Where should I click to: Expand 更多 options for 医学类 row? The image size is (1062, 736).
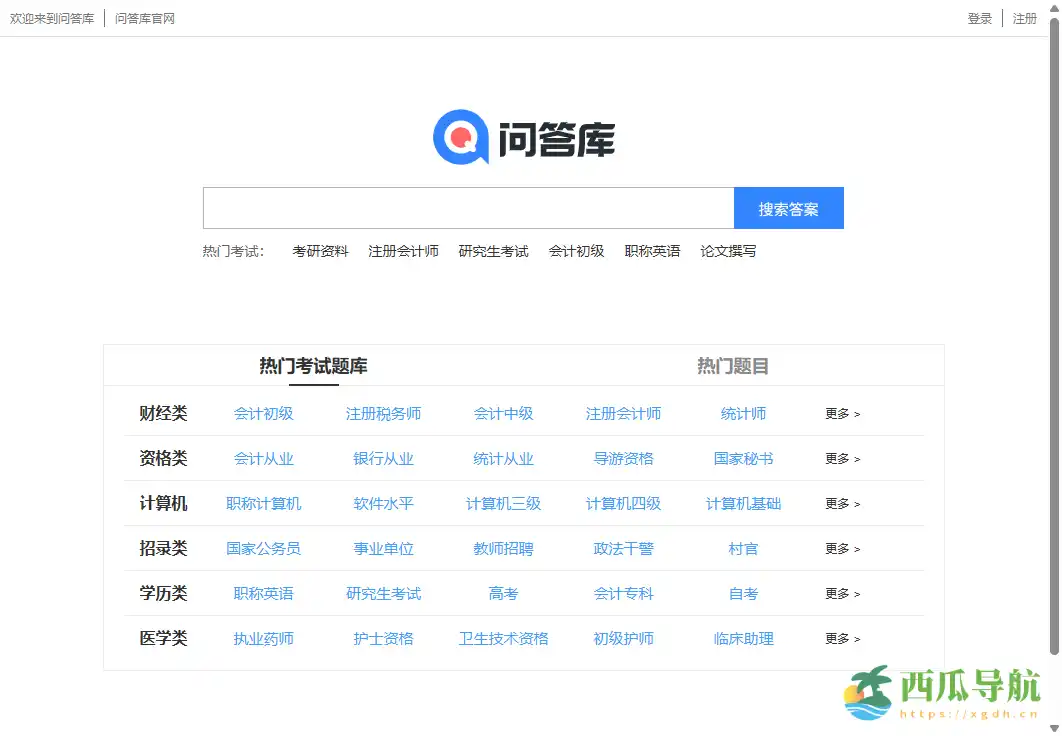pos(841,638)
